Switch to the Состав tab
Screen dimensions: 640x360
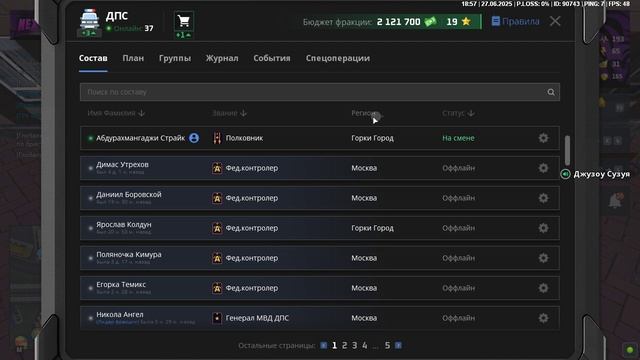point(93,58)
